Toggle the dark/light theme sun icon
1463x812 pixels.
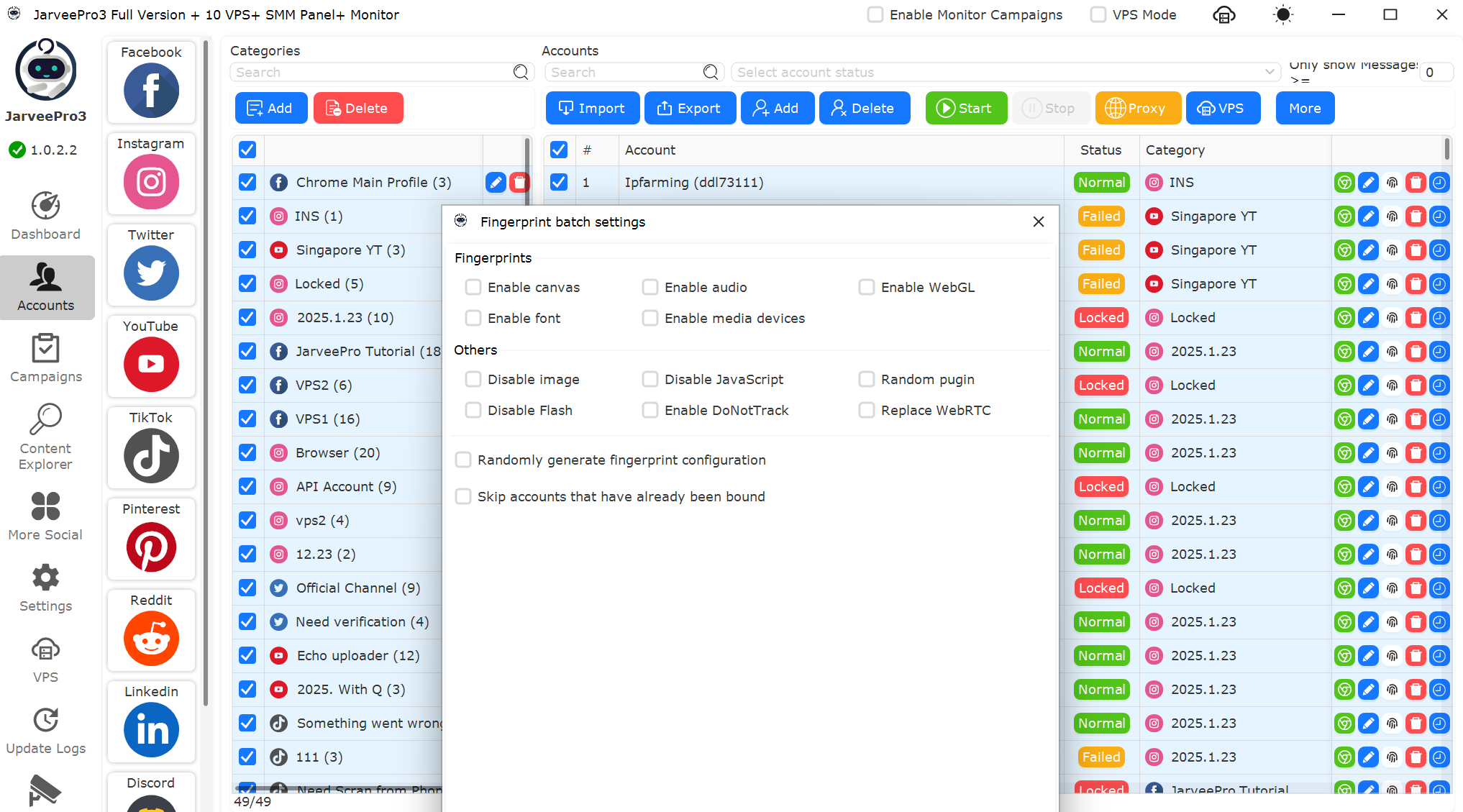pos(1282,15)
